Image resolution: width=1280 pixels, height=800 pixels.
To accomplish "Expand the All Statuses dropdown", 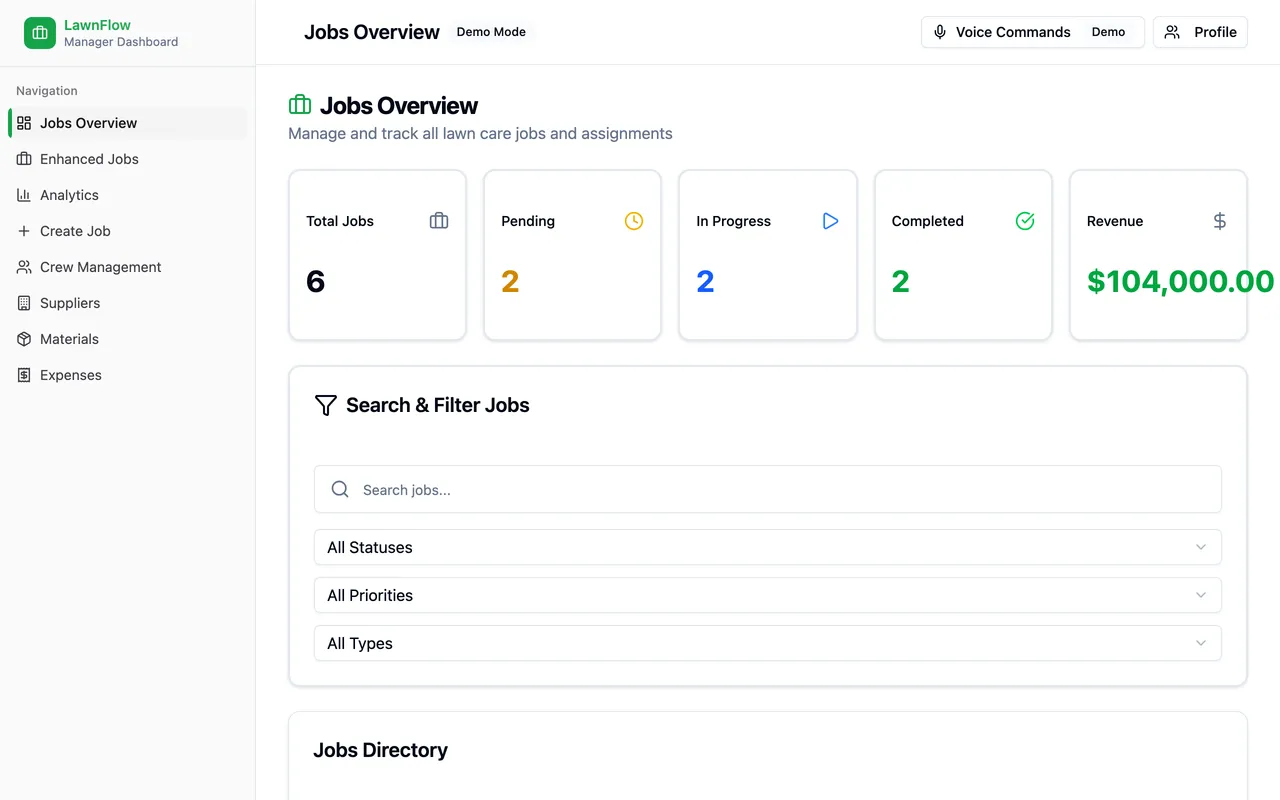I will pyautogui.click(x=768, y=547).
